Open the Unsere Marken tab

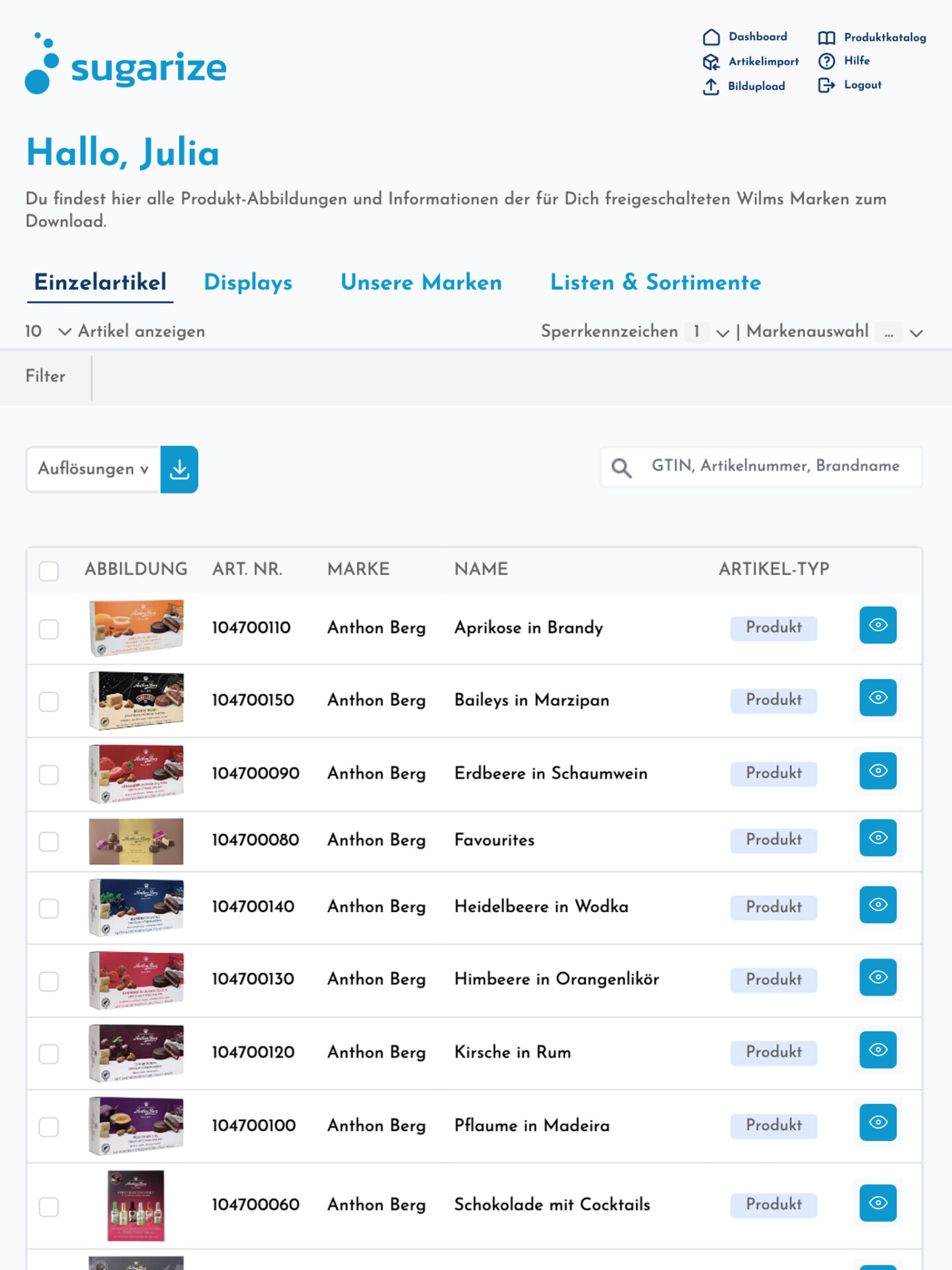point(421,282)
